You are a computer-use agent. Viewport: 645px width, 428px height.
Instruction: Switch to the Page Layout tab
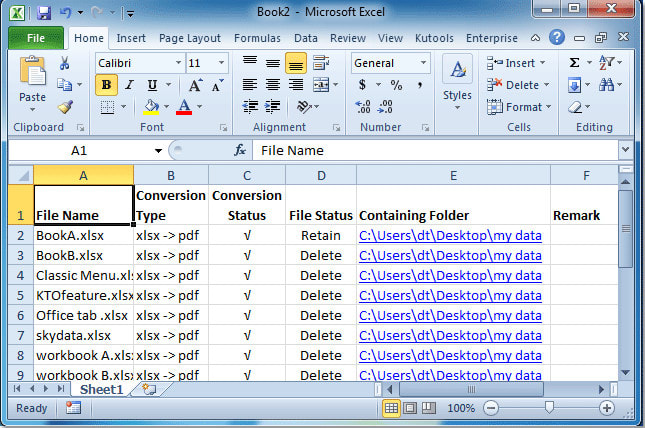(x=190, y=38)
